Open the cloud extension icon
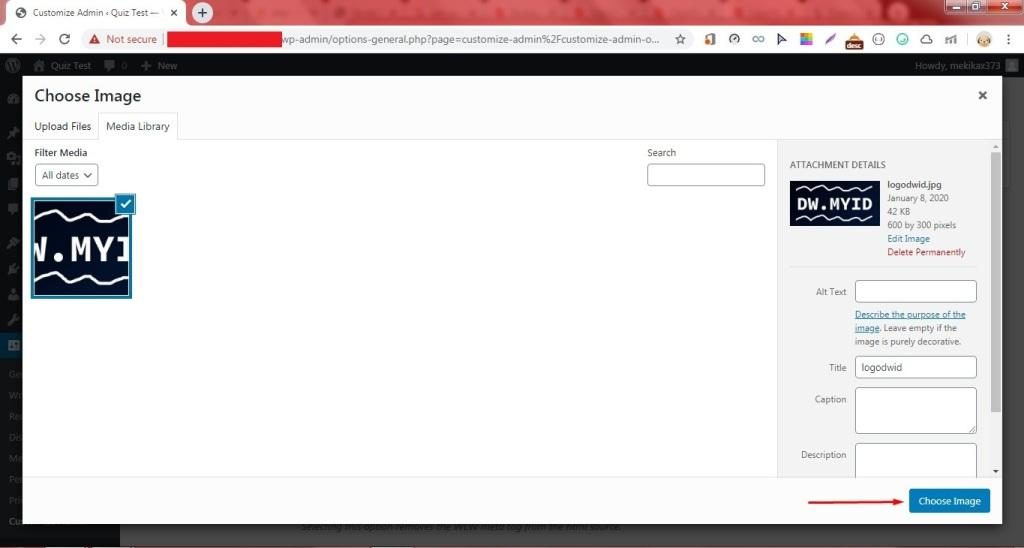The image size is (1024, 548). tap(926, 39)
